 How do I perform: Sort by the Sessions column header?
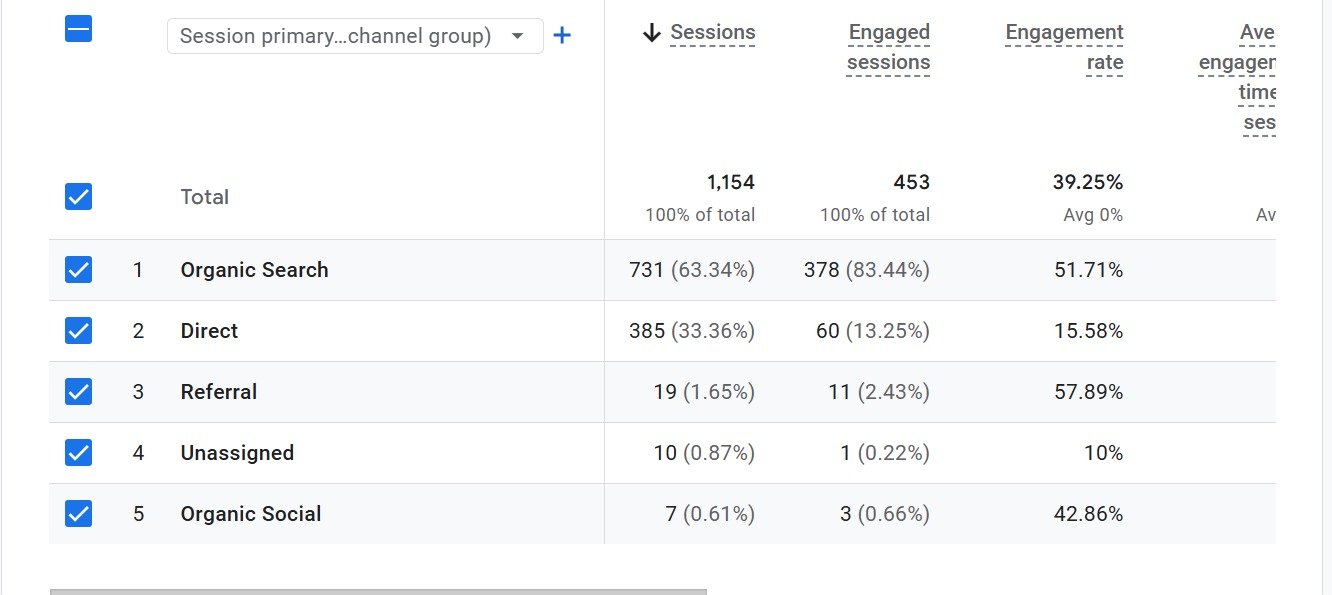point(712,33)
